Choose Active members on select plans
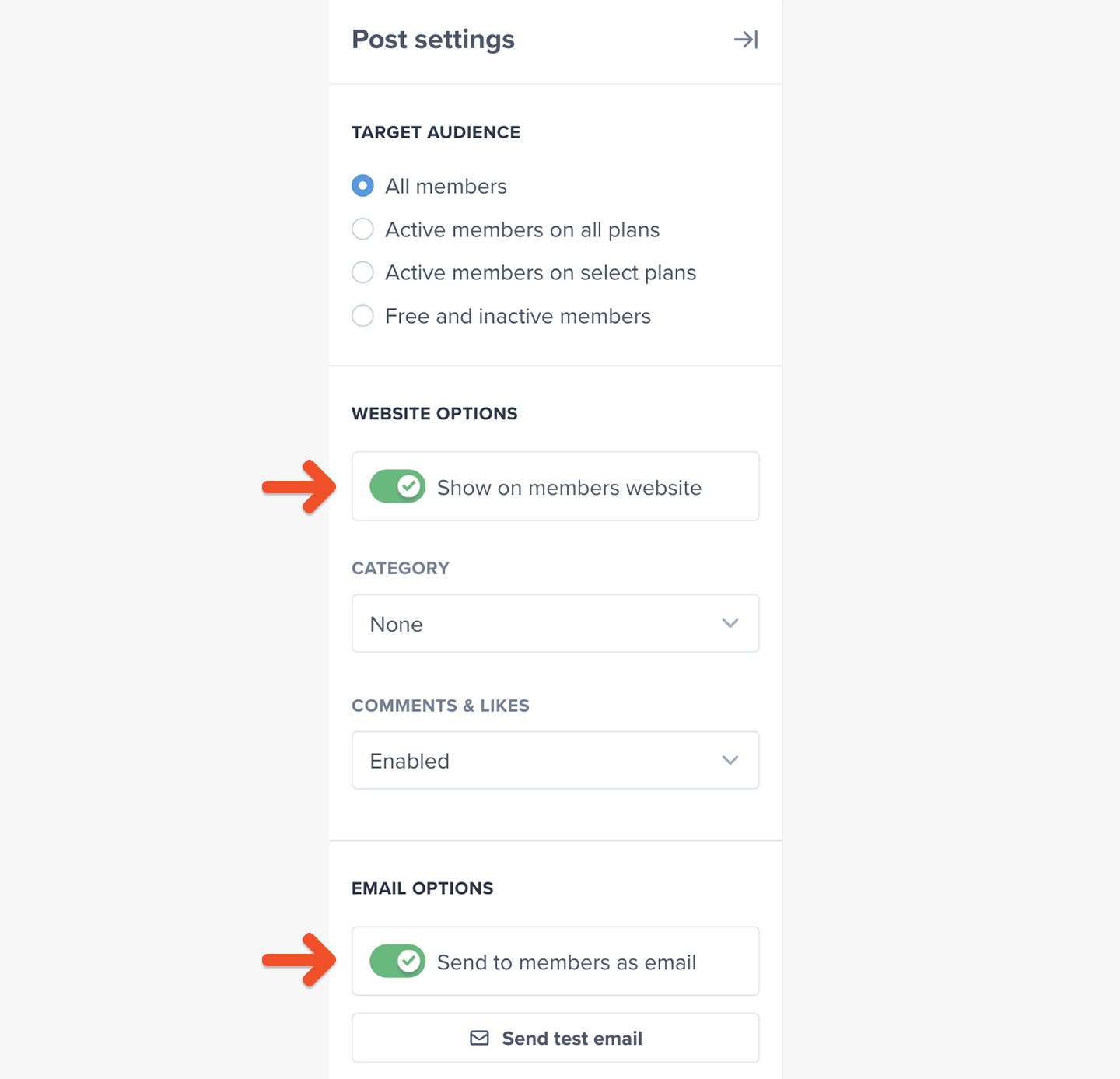Image resolution: width=1120 pixels, height=1079 pixels. point(362,272)
